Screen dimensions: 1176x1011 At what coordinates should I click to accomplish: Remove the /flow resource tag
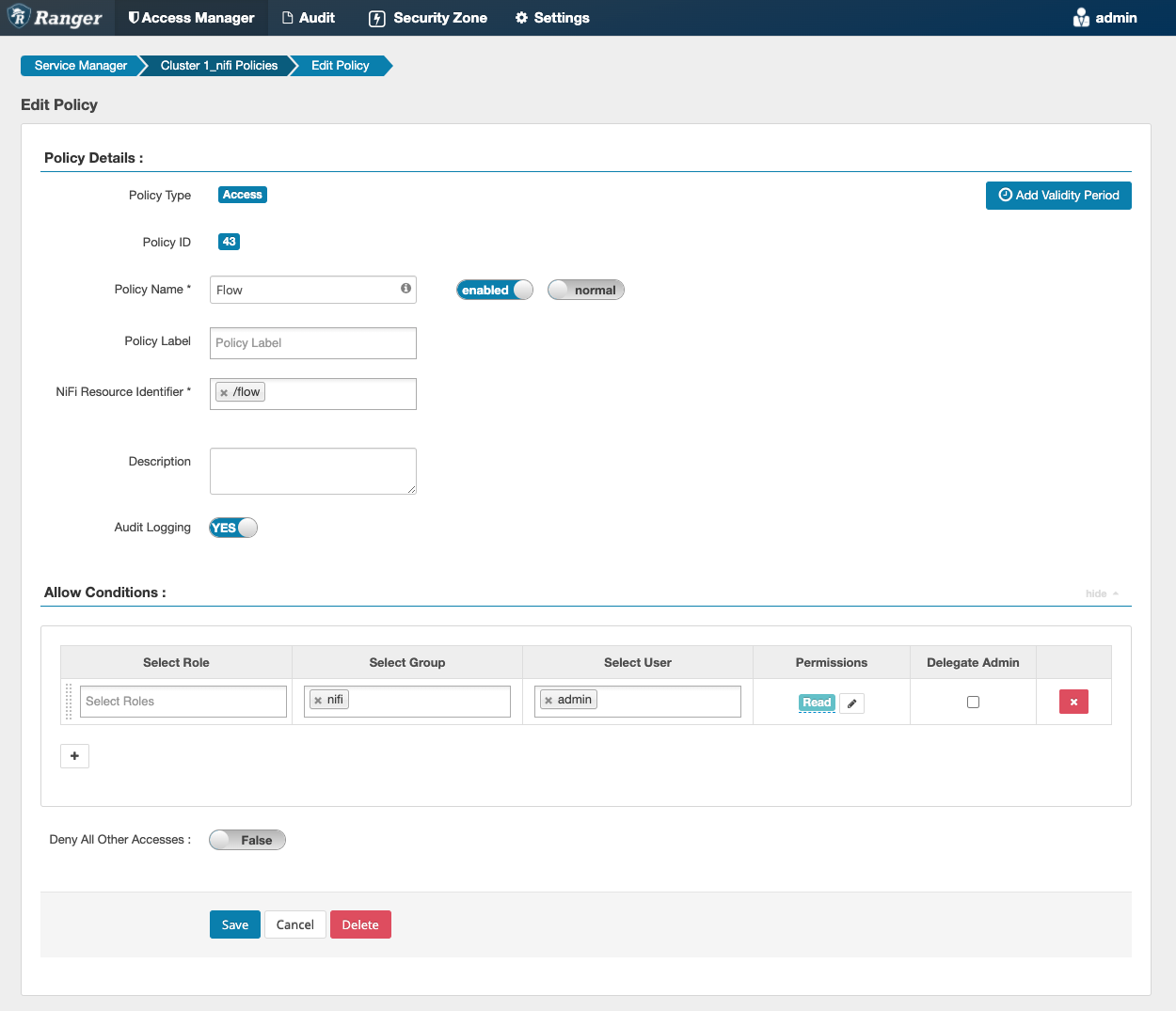pos(224,393)
